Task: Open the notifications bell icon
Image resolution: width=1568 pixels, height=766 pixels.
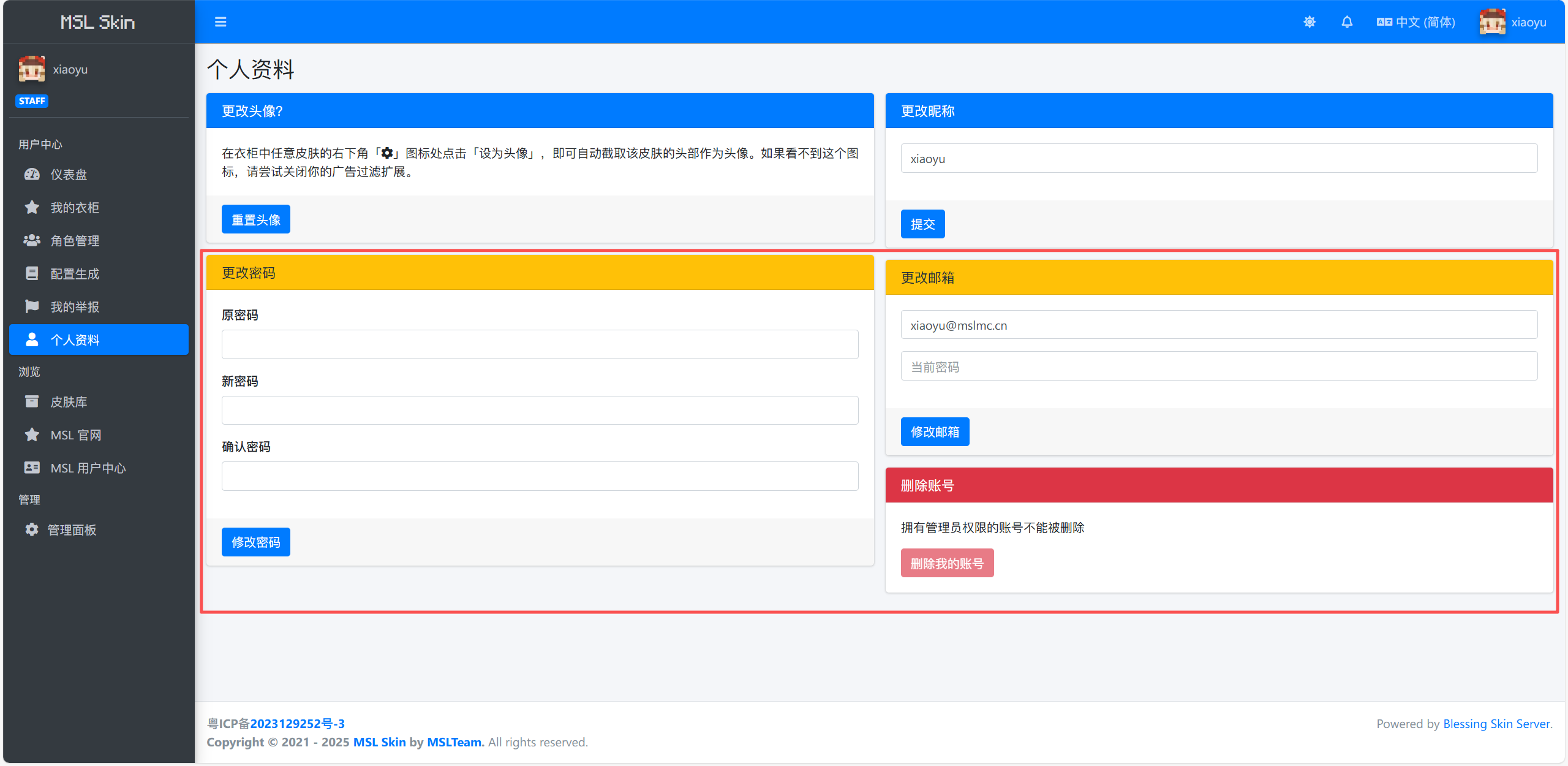Action: click(x=1346, y=22)
